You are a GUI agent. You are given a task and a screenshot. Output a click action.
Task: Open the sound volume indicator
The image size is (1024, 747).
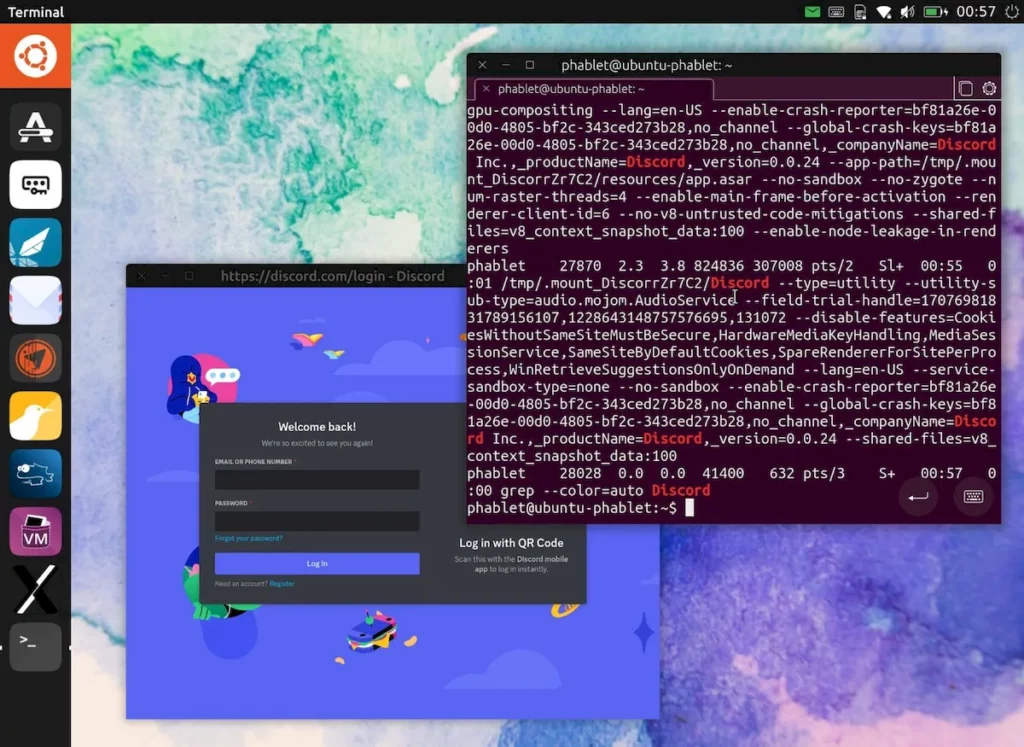[x=907, y=12]
